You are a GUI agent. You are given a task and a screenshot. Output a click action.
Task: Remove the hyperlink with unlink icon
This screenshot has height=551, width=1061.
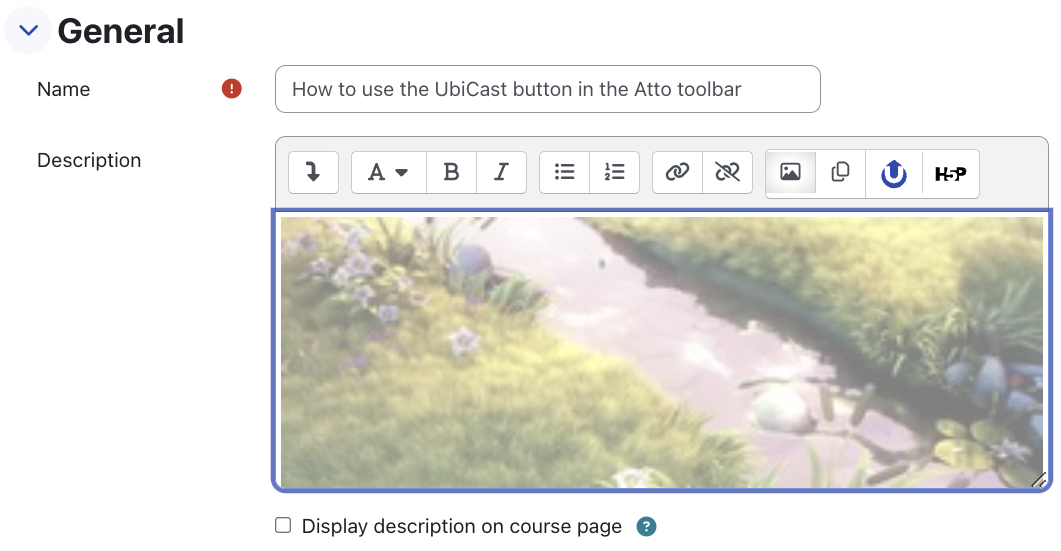pyautogui.click(x=727, y=173)
